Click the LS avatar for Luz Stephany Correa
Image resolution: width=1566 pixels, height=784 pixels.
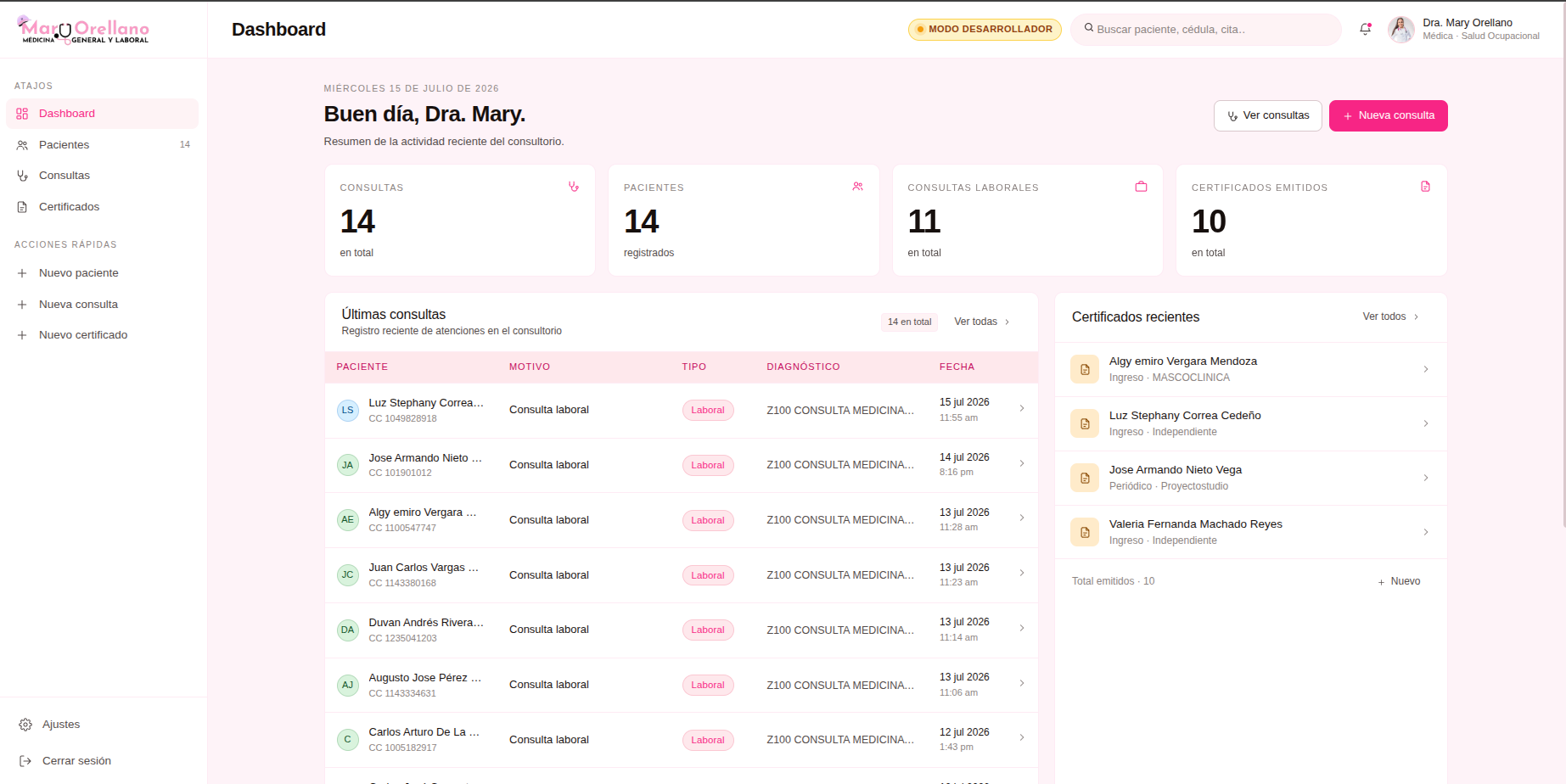[x=347, y=411]
